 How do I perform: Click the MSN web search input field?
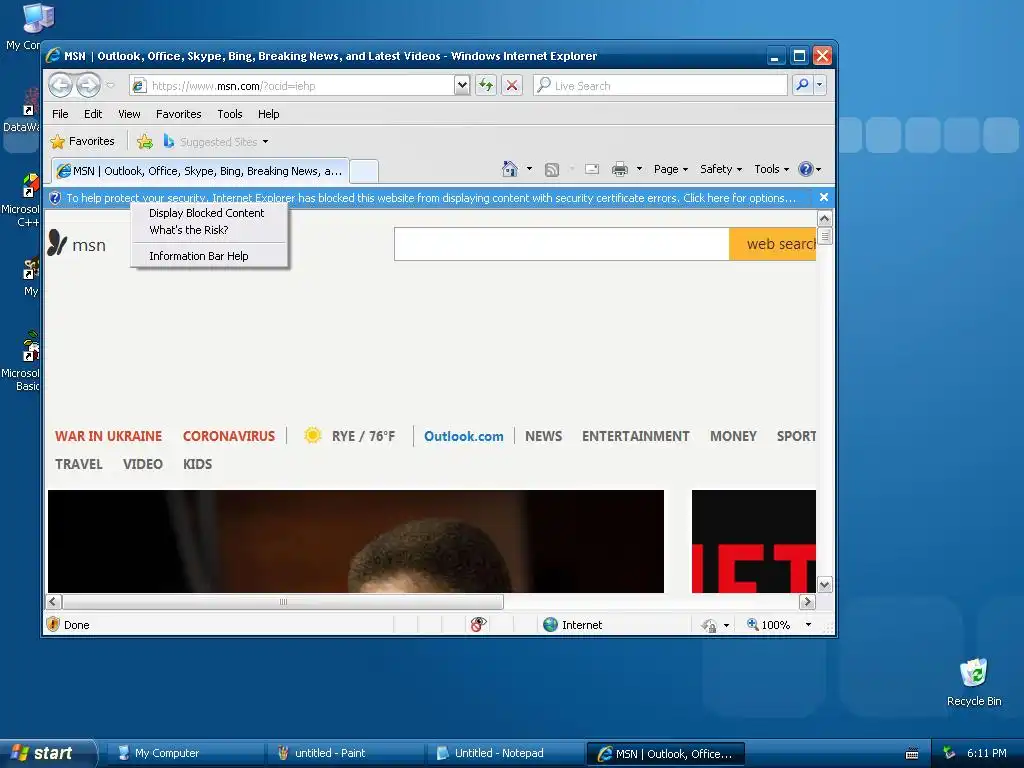click(x=562, y=244)
